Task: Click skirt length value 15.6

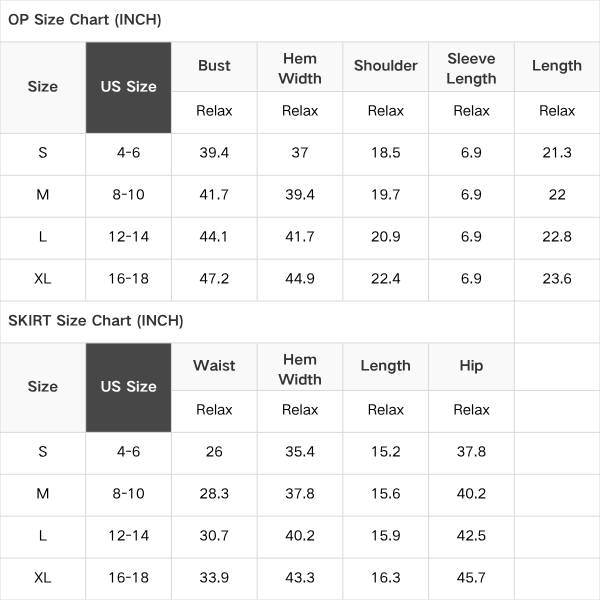Action: [x=386, y=494]
